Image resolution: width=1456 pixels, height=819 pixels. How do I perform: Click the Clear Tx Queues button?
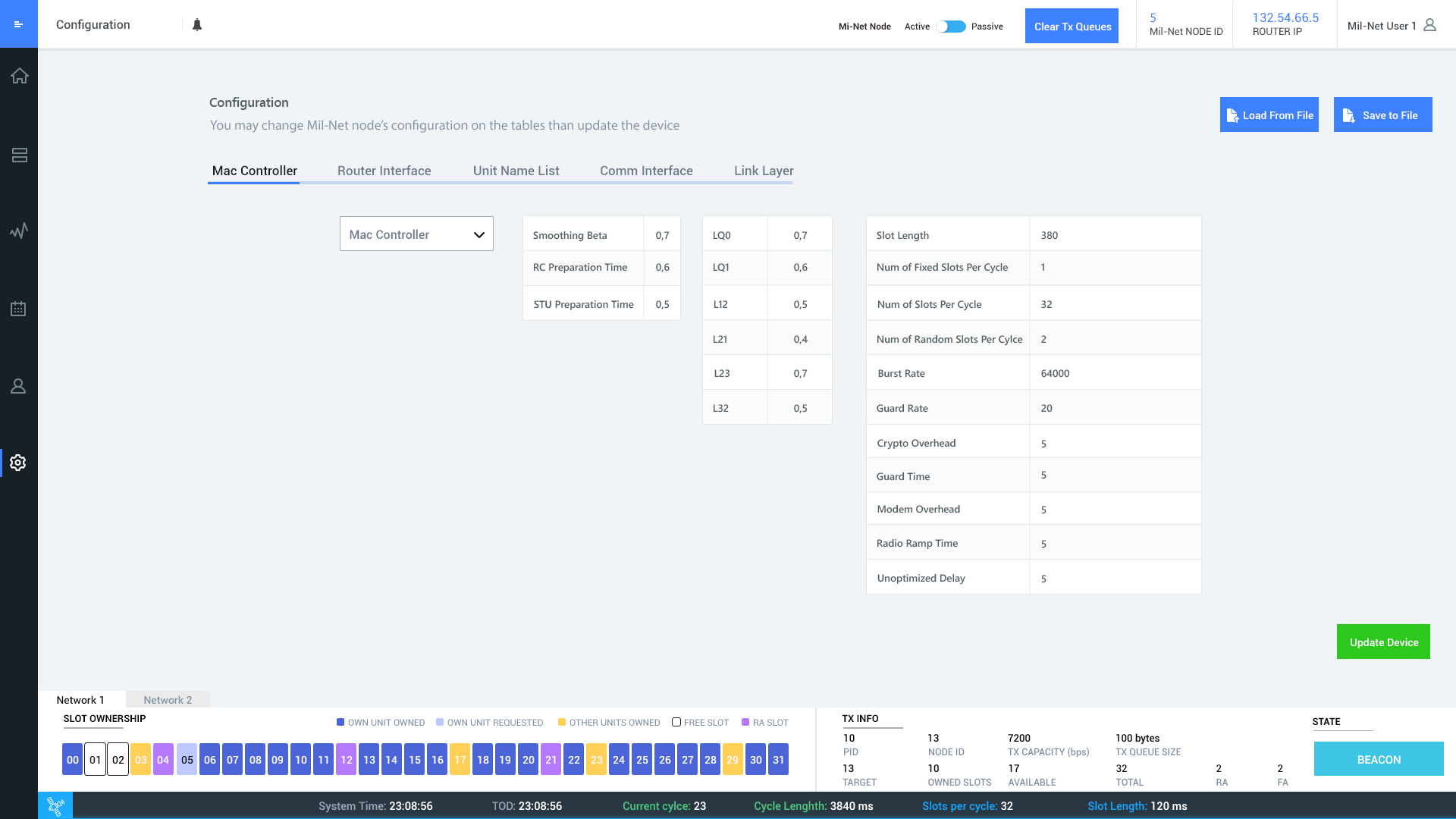(x=1072, y=26)
